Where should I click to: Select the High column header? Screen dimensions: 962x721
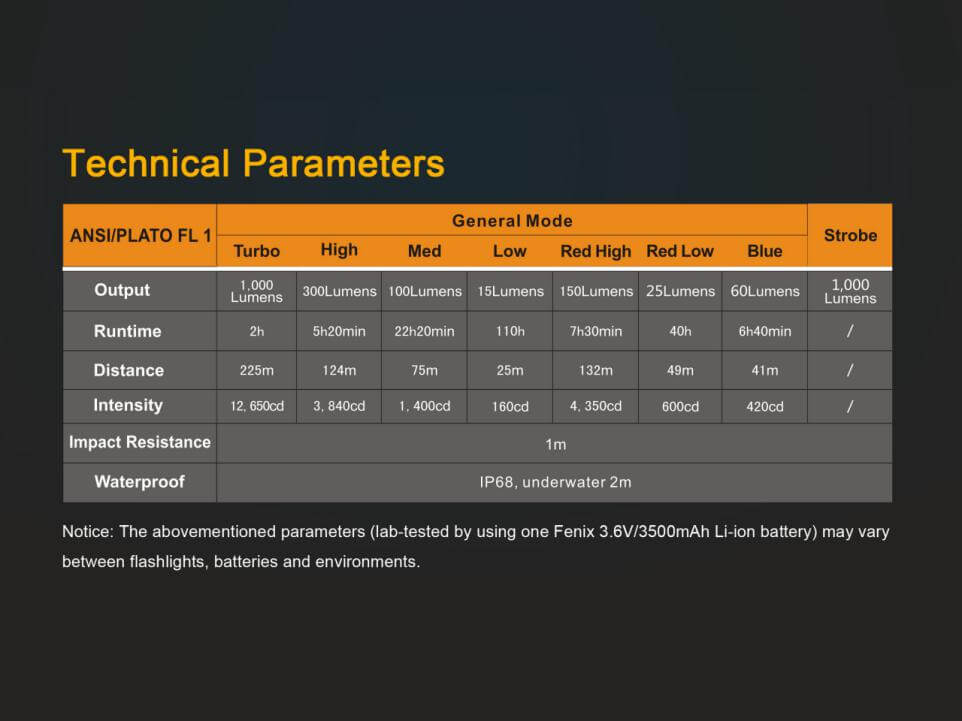tap(339, 250)
